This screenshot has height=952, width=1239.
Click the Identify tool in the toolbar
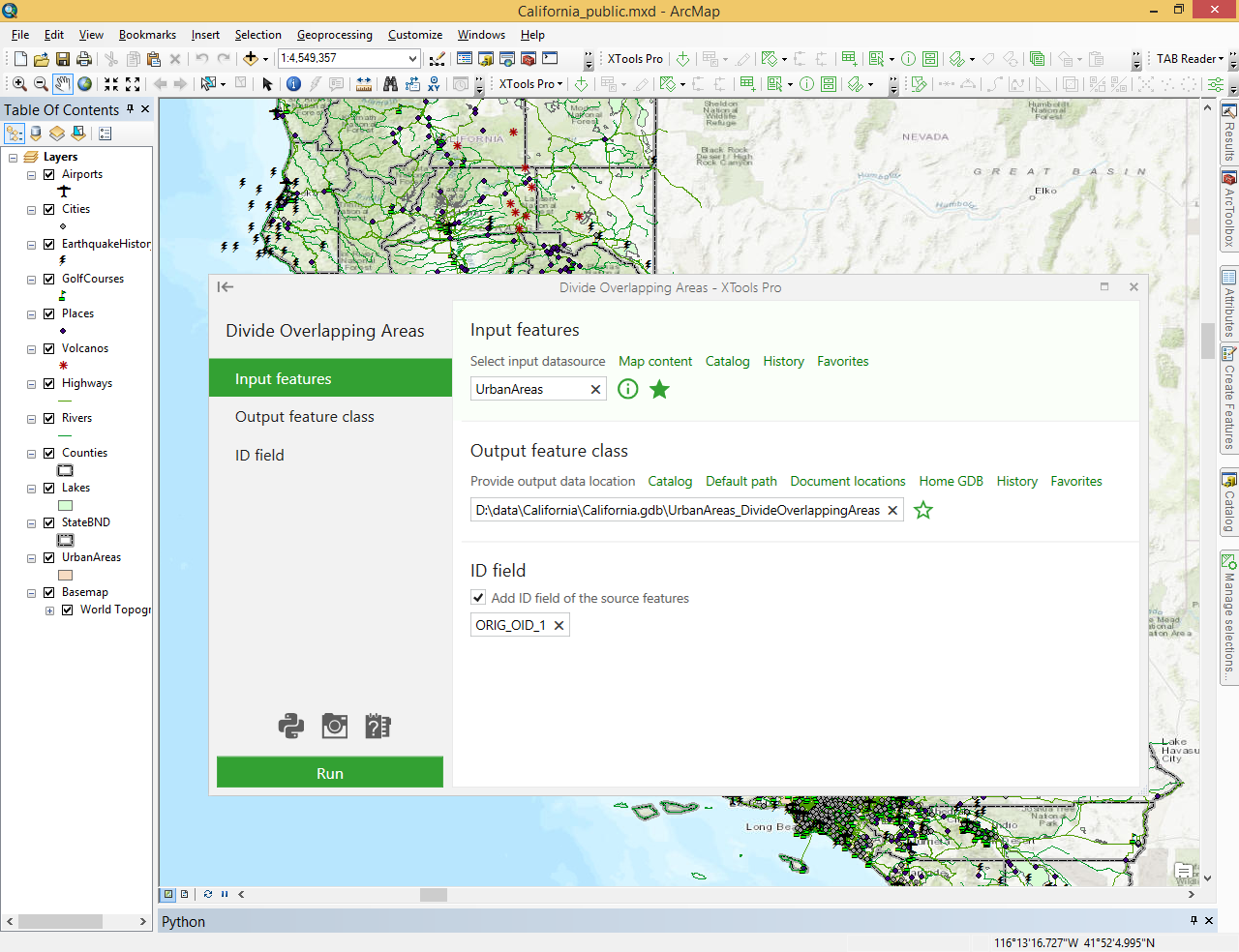(293, 84)
